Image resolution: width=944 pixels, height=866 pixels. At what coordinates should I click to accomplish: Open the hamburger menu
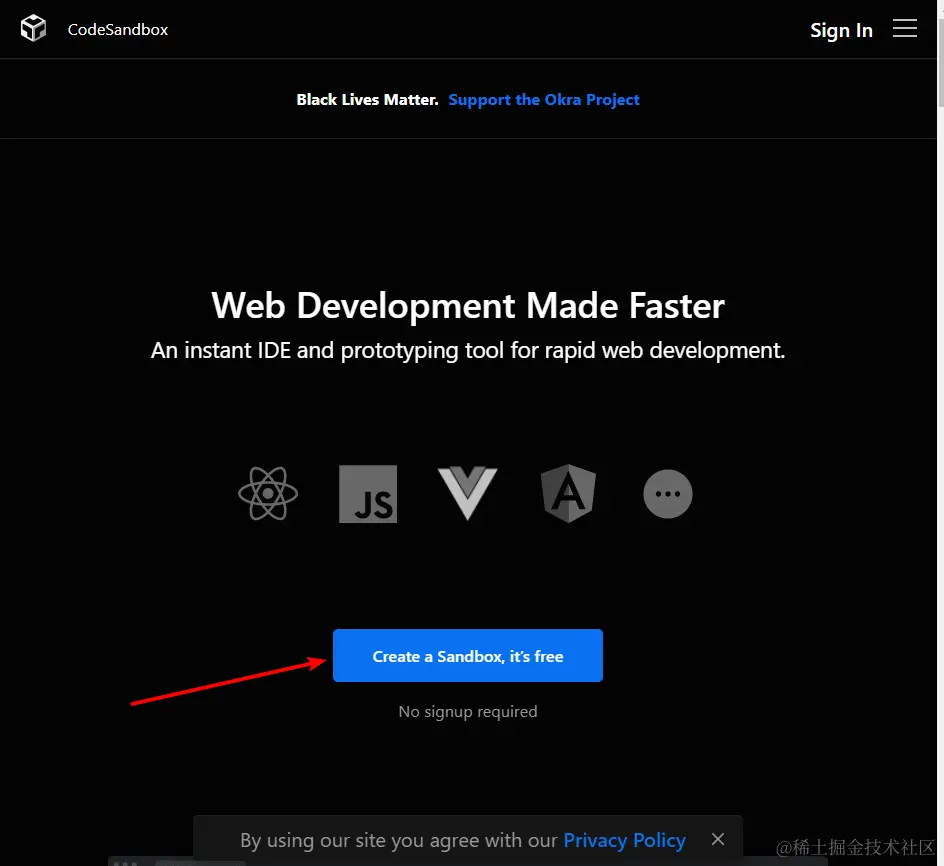[904, 28]
